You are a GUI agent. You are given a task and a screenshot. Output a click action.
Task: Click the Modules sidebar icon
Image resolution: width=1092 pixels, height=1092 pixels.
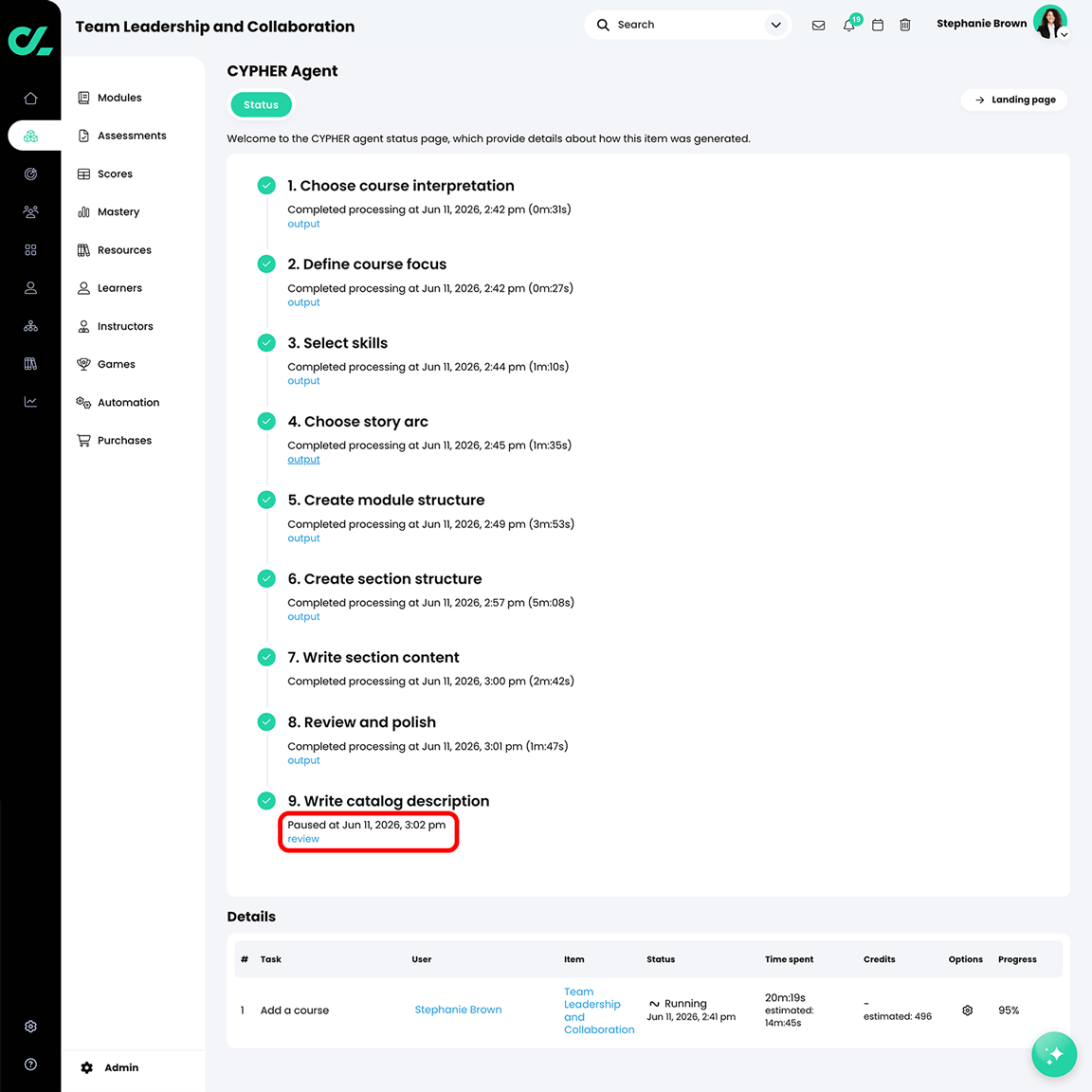(x=83, y=98)
